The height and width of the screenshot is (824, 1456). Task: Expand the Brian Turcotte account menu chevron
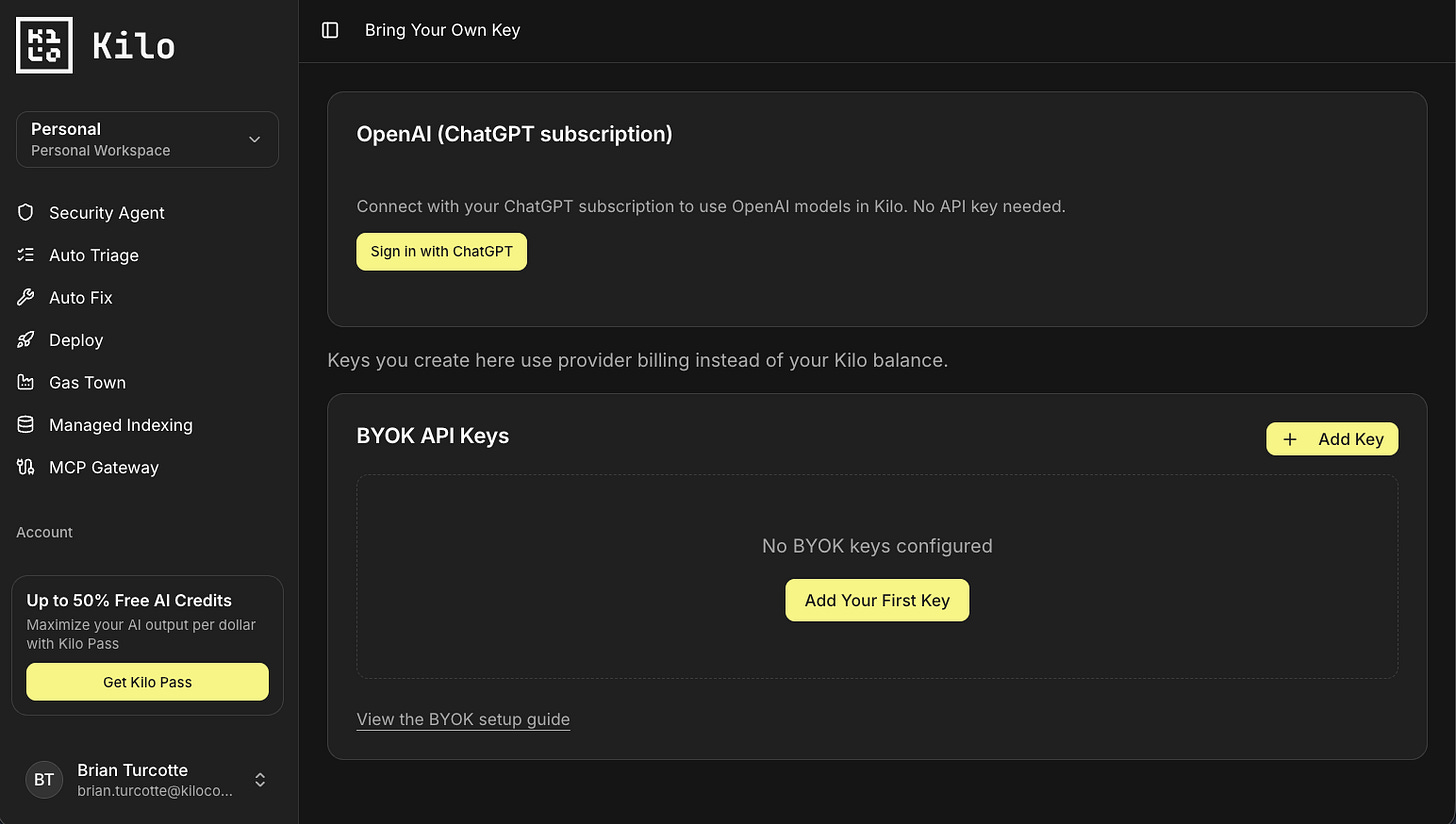tap(260, 780)
